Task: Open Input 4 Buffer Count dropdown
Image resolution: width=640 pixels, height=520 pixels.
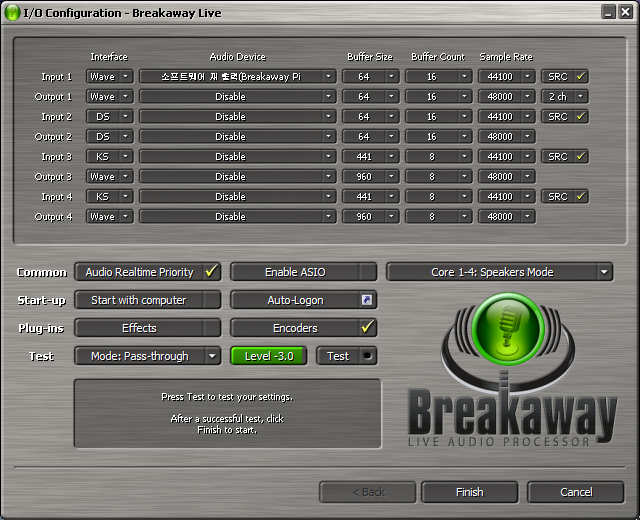Action: coord(438,196)
